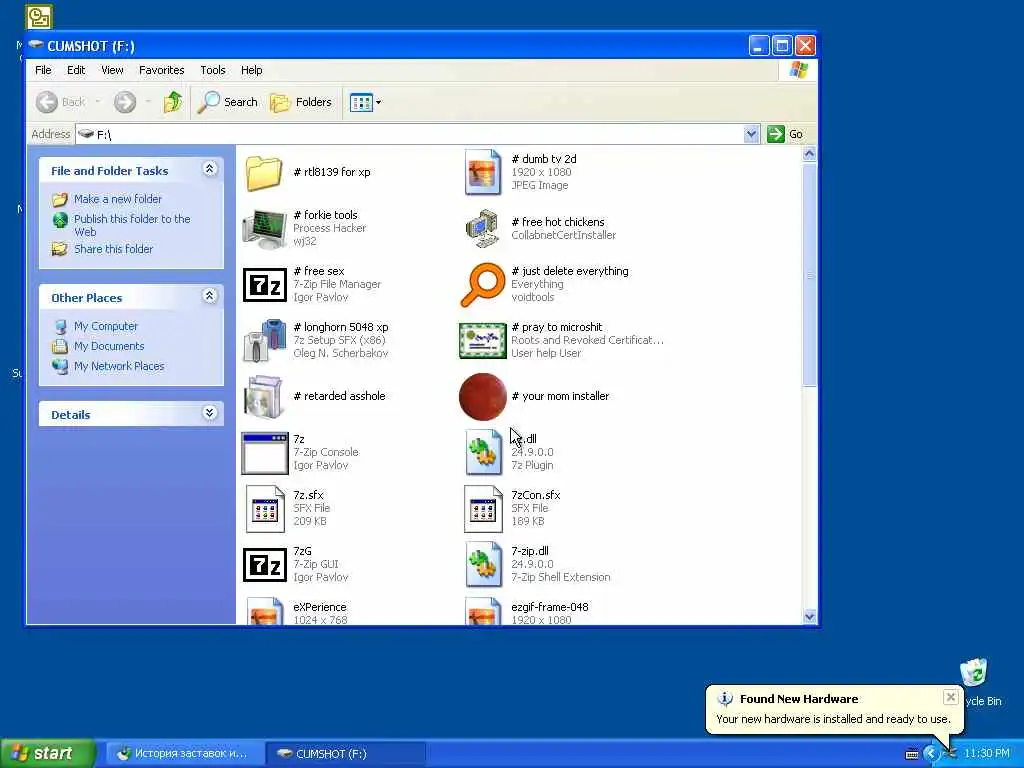Open the Views dropdown button
Viewport: 1024px width, 768px height.
pos(365,102)
